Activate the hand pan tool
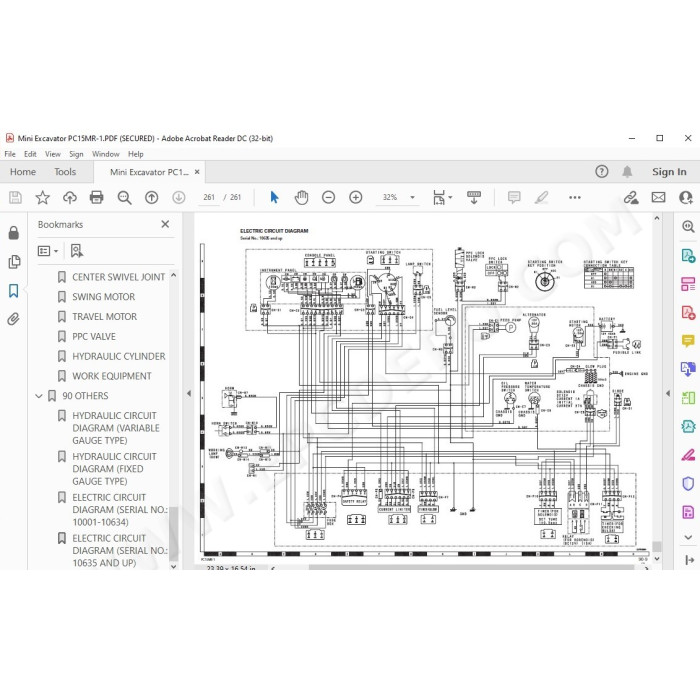Image resolution: width=700 pixels, height=700 pixels. click(x=301, y=197)
